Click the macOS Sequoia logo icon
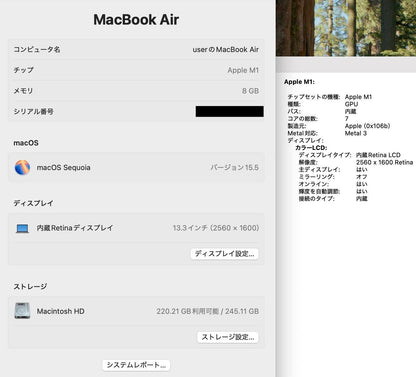This screenshot has height=377, width=416. pyautogui.click(x=22, y=167)
